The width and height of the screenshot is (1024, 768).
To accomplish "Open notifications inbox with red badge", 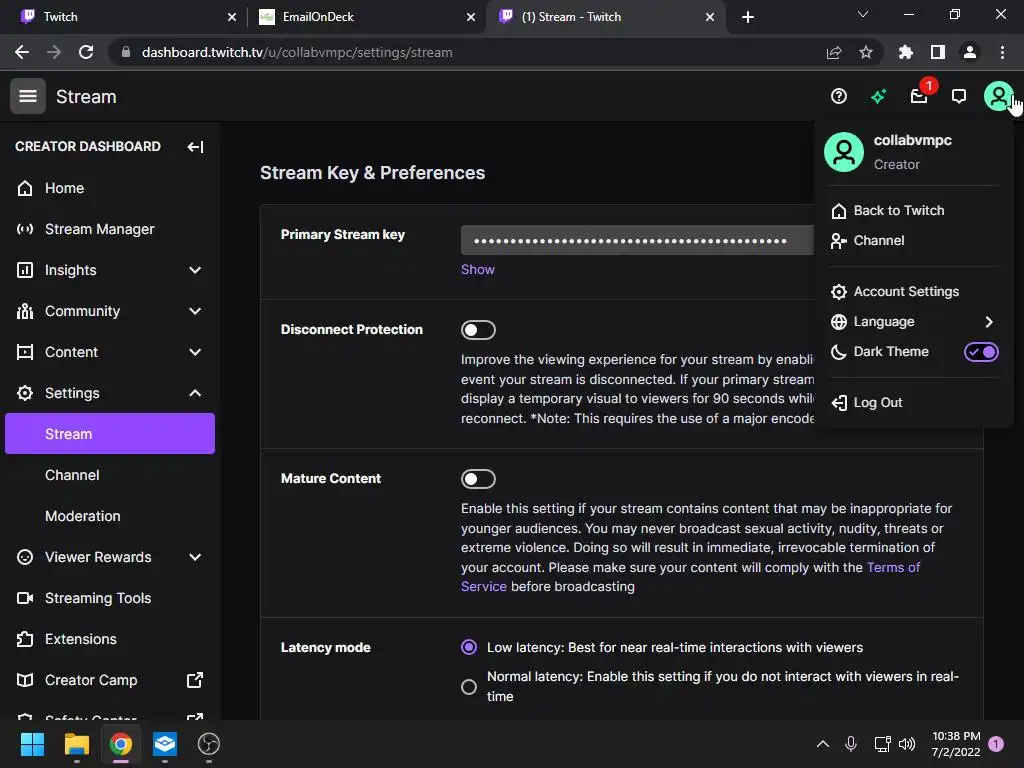I will pos(920,97).
